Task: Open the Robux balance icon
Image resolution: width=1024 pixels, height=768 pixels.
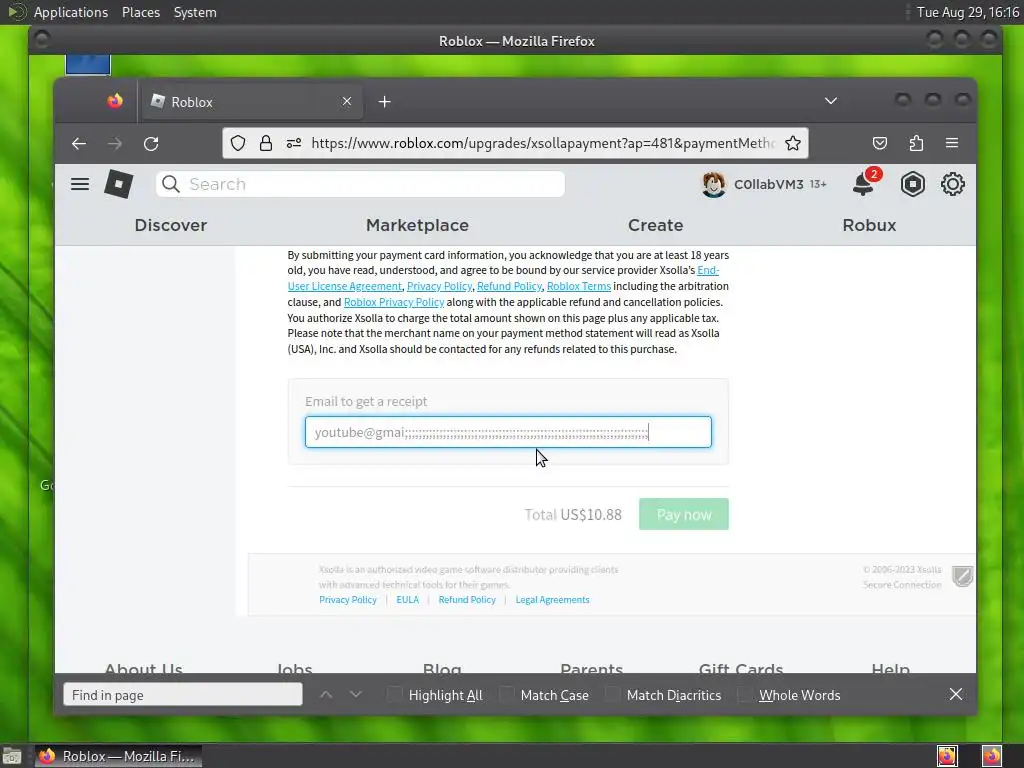Action: point(912,184)
